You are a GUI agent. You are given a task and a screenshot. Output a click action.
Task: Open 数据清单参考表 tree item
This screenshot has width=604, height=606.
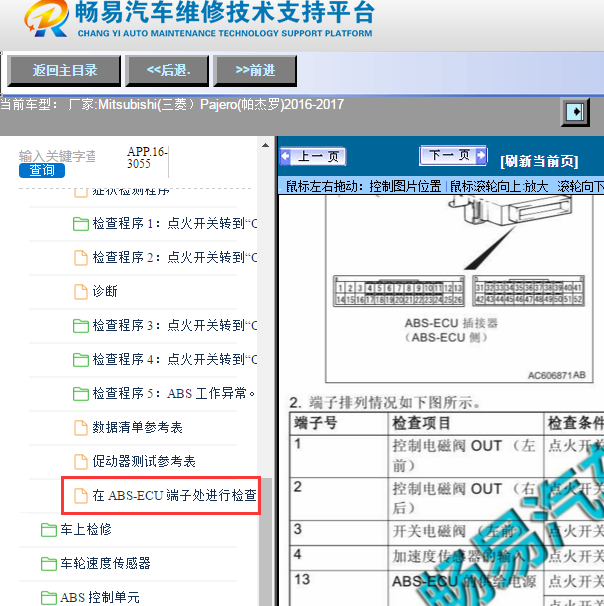point(137,427)
